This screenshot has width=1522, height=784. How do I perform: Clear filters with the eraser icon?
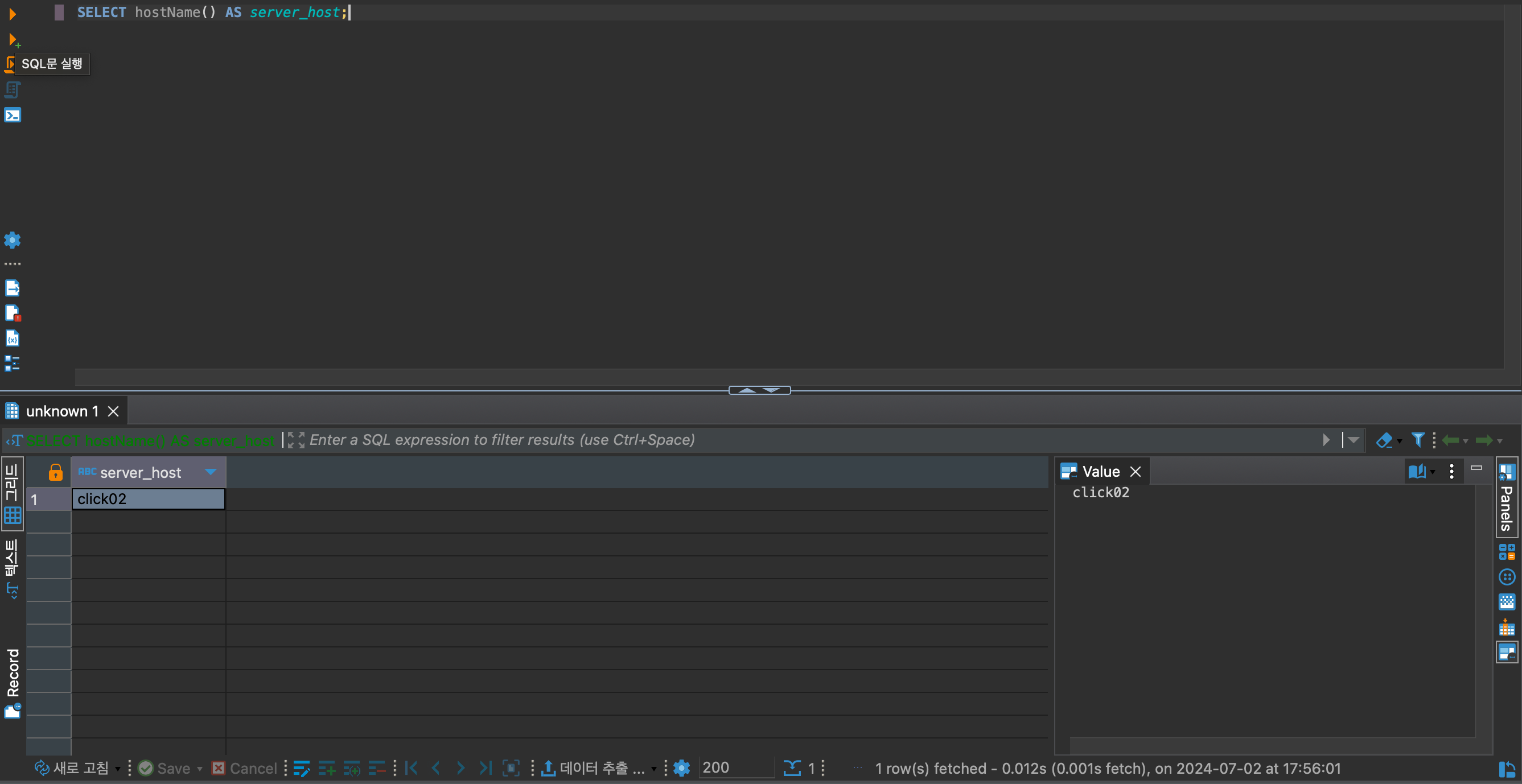[x=1384, y=440]
